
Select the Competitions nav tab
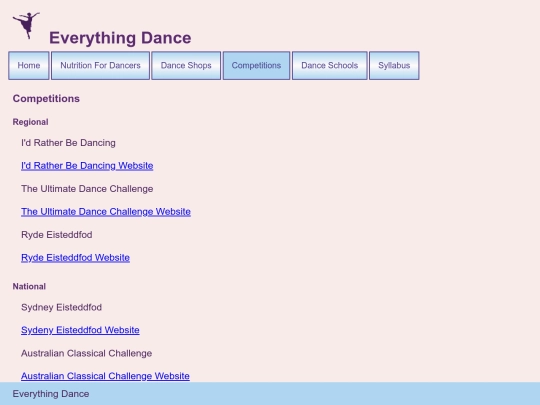coord(256,65)
